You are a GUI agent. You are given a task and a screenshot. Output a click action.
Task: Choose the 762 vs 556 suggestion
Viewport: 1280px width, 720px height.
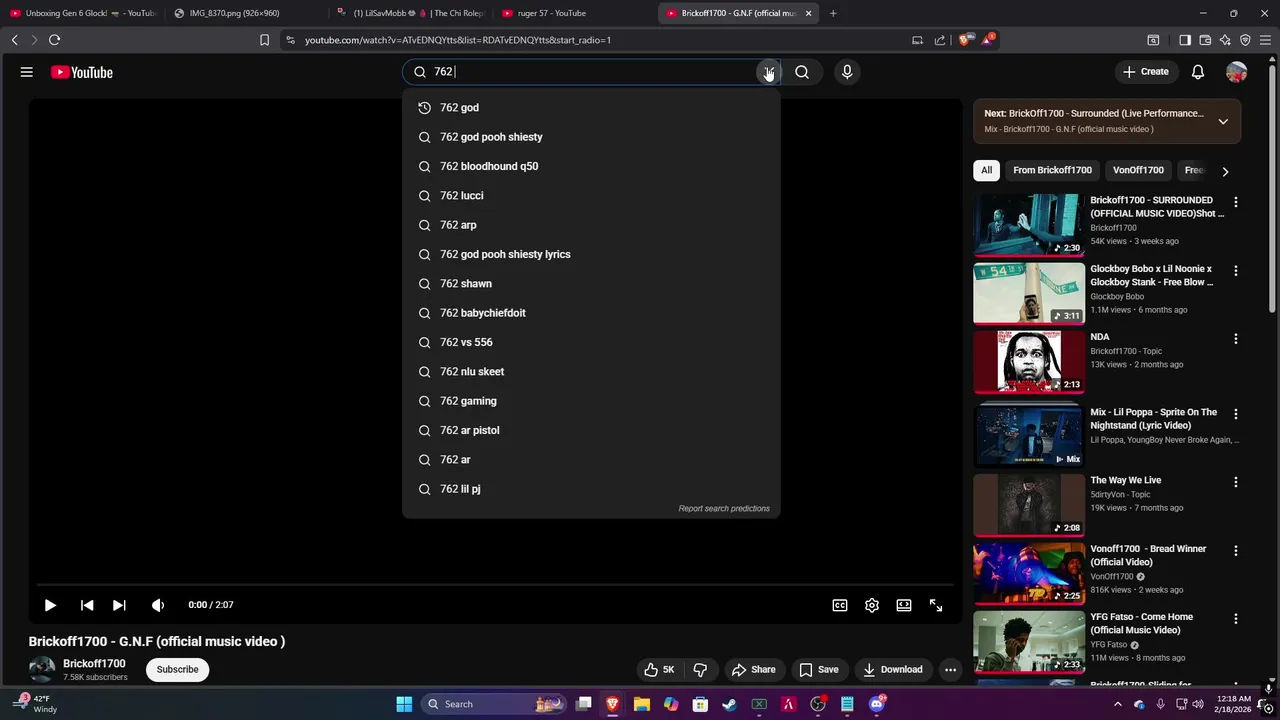591,342
